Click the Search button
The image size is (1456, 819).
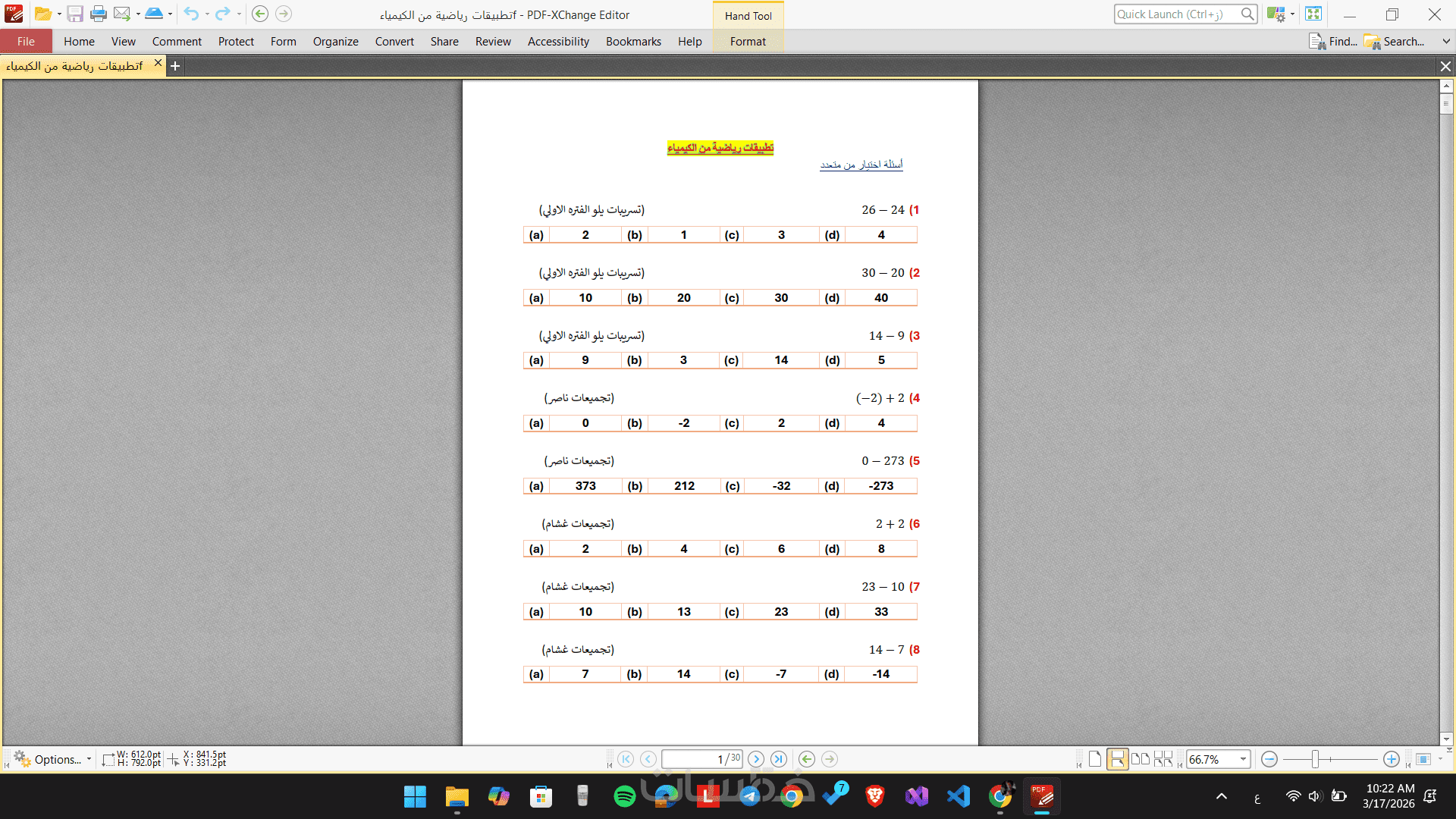[x=1395, y=42]
